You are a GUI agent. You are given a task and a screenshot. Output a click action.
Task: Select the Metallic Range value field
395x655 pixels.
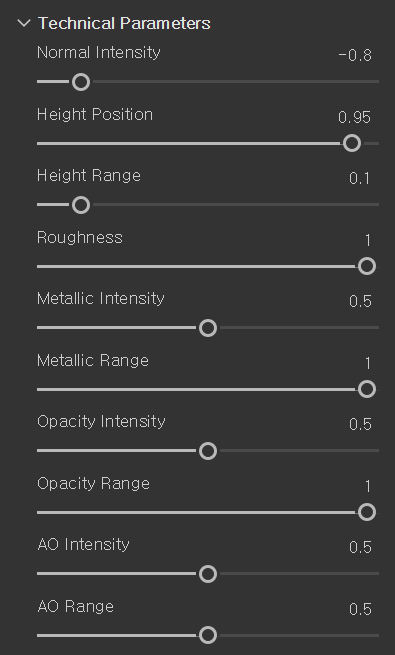(x=368, y=363)
